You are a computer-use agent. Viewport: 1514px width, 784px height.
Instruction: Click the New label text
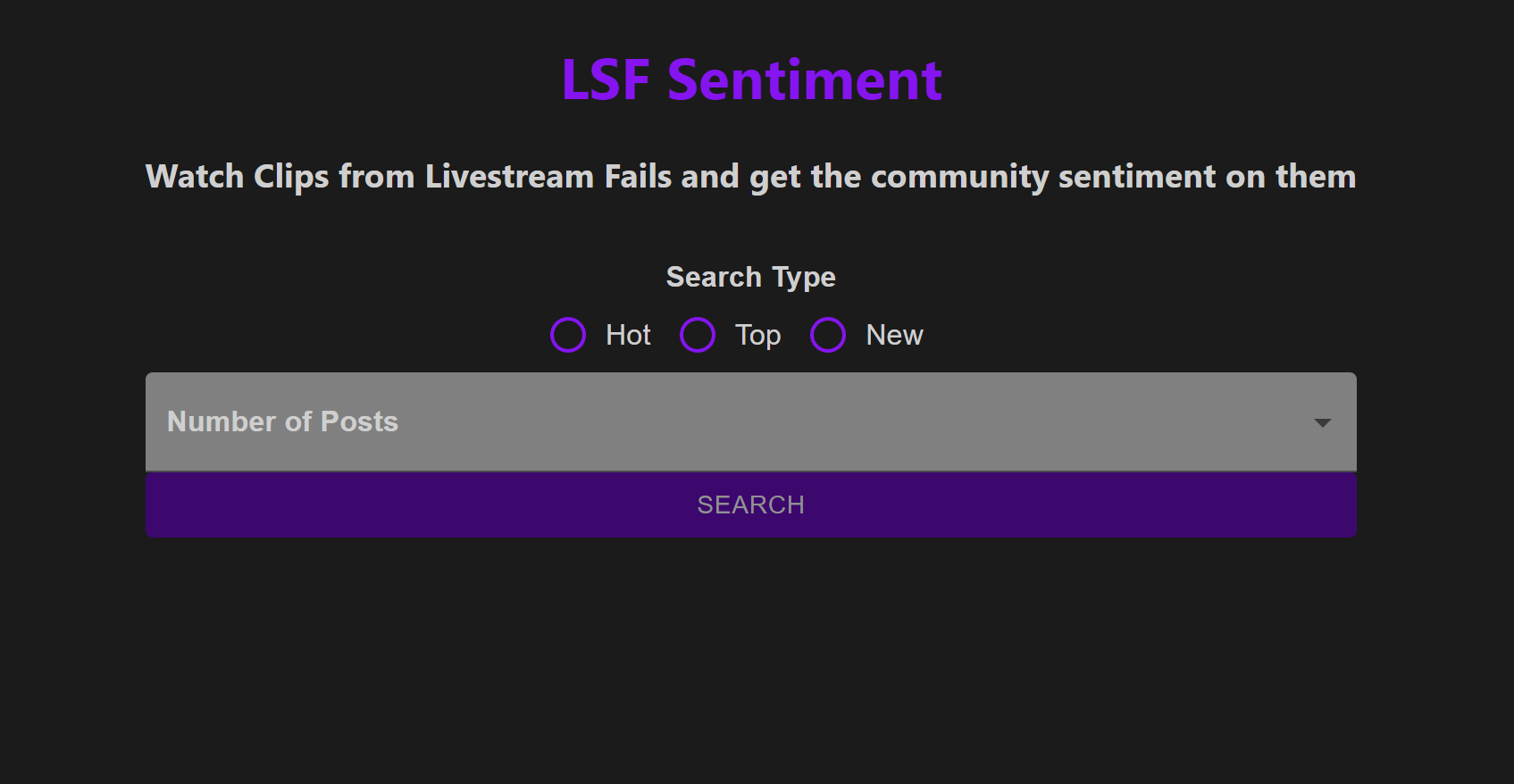tap(893, 335)
